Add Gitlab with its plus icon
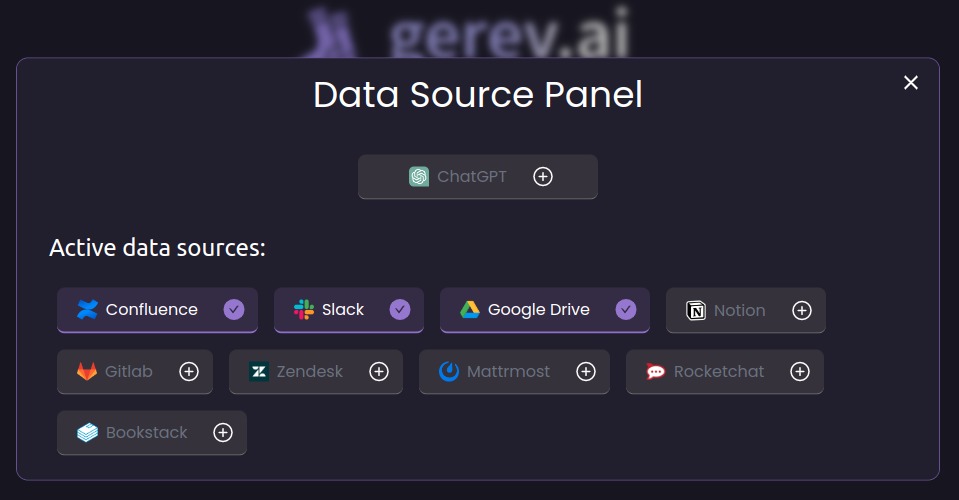This screenshot has height=500, width=959. (189, 372)
